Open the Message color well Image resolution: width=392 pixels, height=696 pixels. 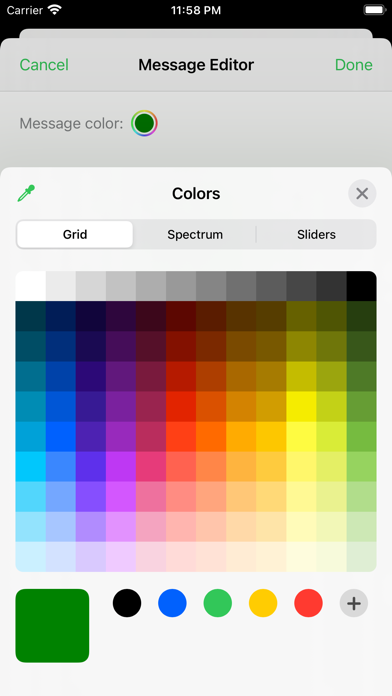pyautogui.click(x=144, y=123)
